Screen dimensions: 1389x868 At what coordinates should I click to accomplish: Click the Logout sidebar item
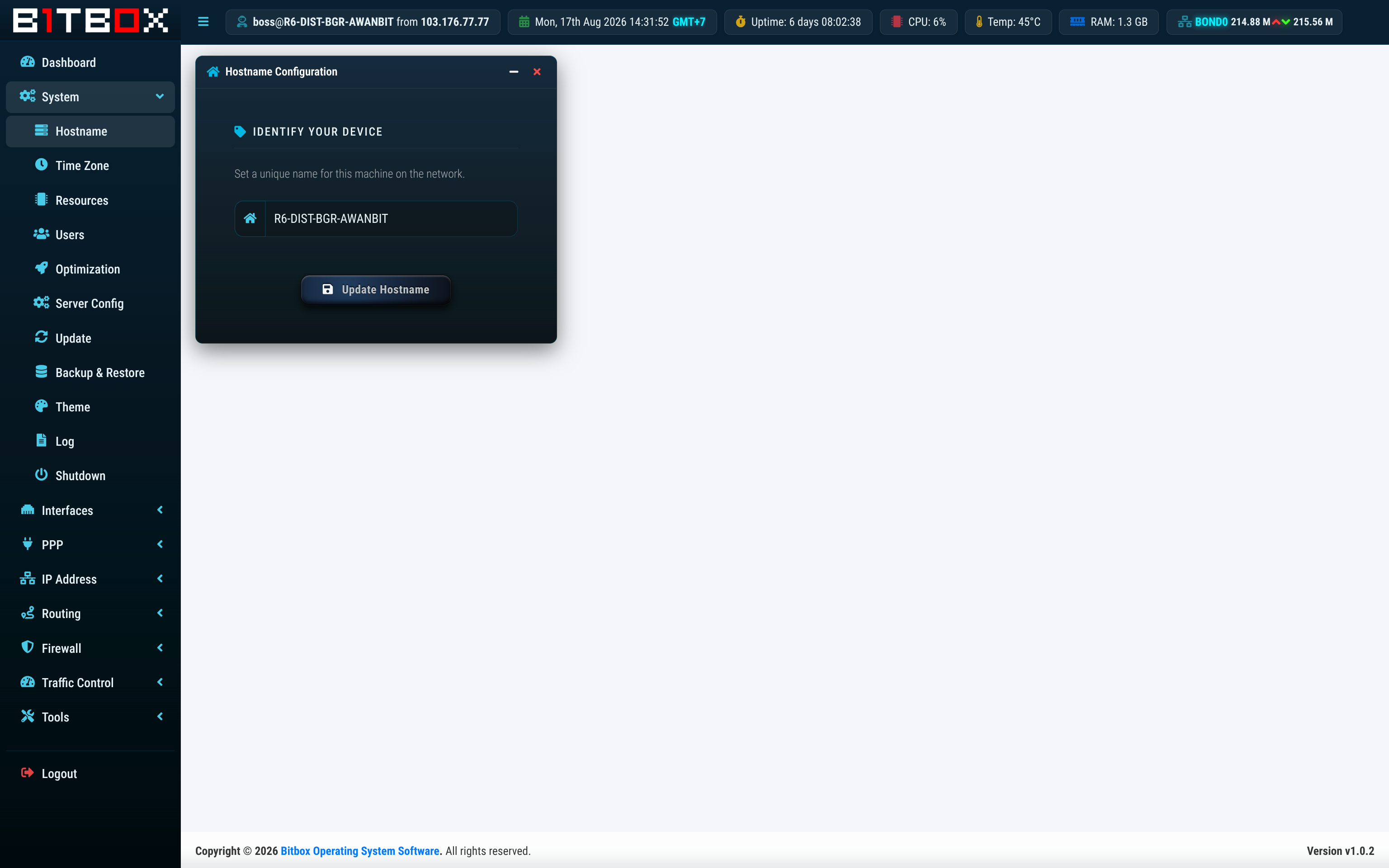[x=90, y=774]
